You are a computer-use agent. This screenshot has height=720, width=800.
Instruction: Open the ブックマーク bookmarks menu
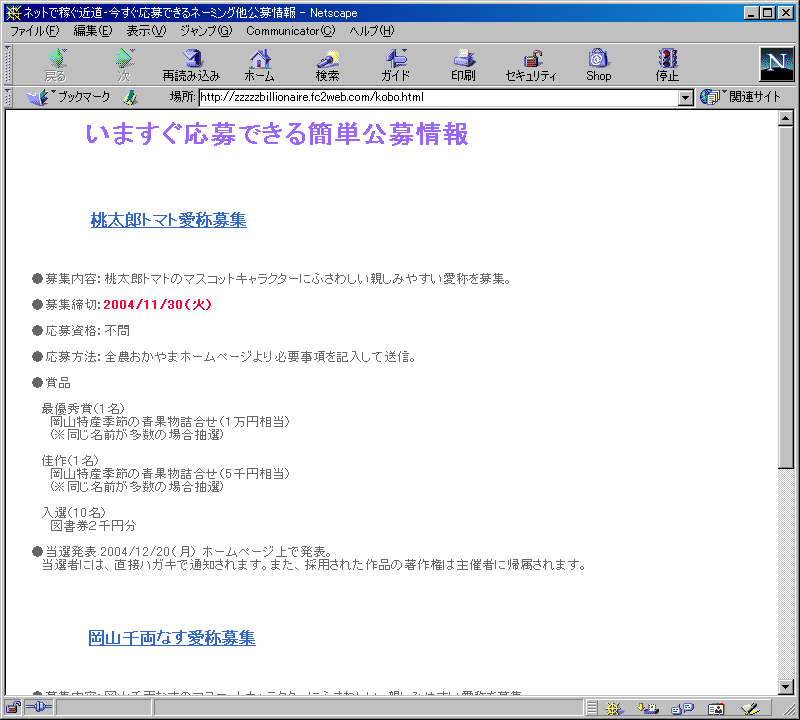(68, 97)
